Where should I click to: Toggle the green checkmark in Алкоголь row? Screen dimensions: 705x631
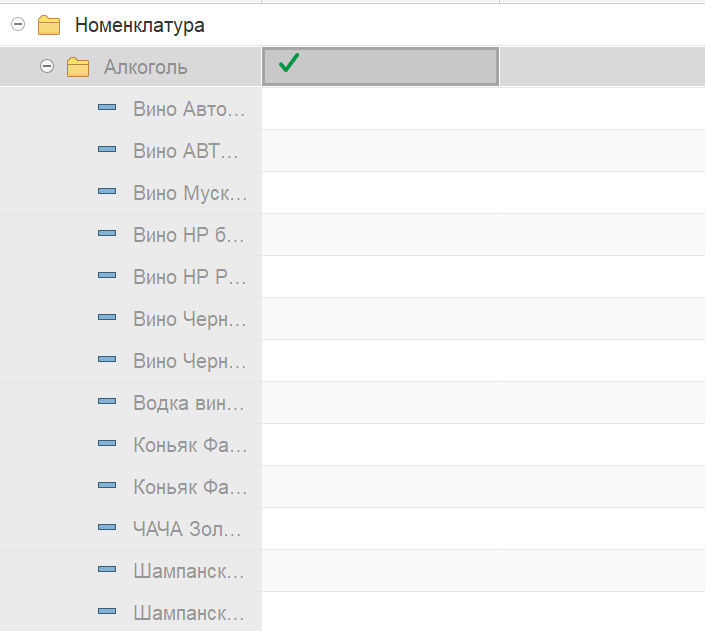click(289, 63)
